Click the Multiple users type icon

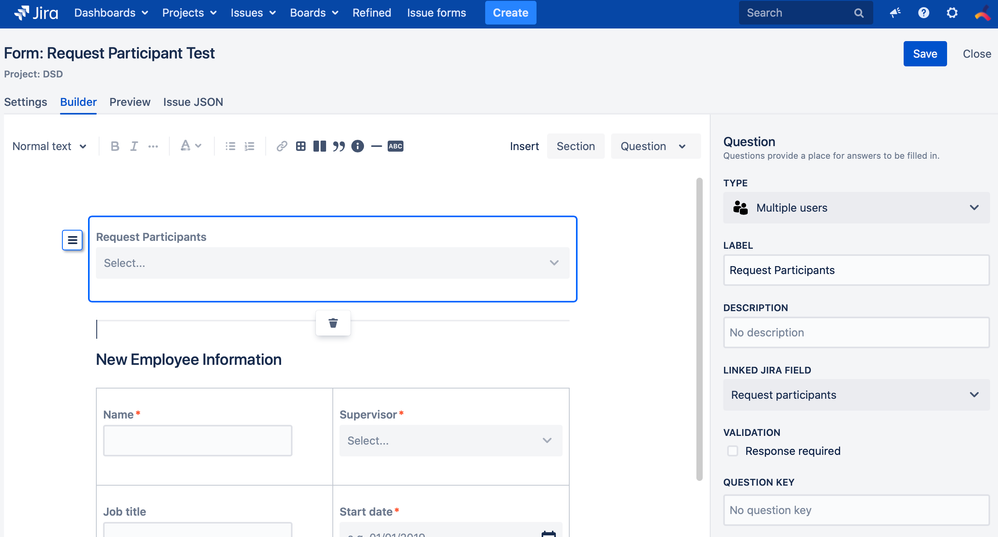740,208
